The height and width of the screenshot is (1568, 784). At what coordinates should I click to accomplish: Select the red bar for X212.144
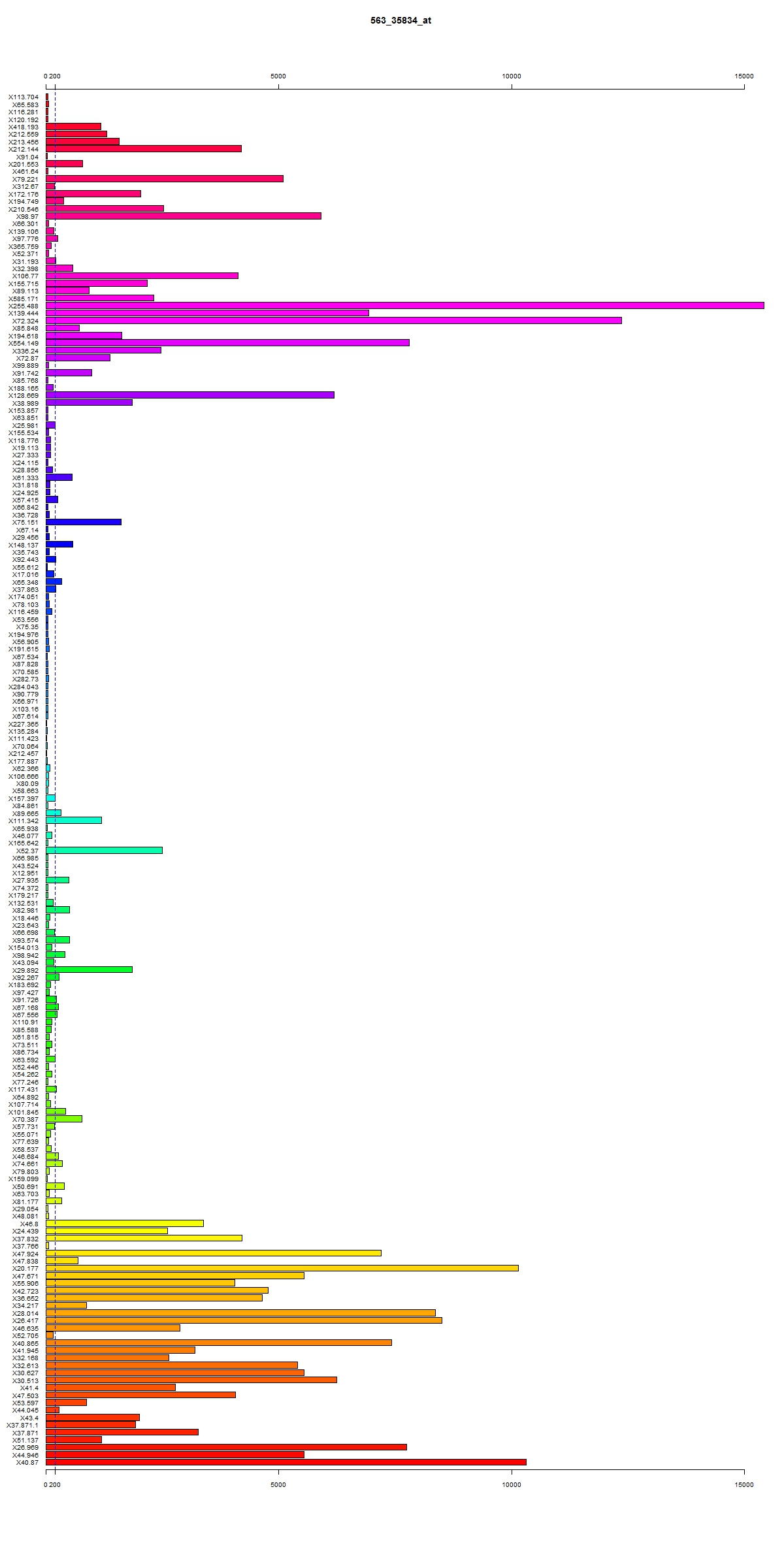pyautogui.click(x=144, y=149)
